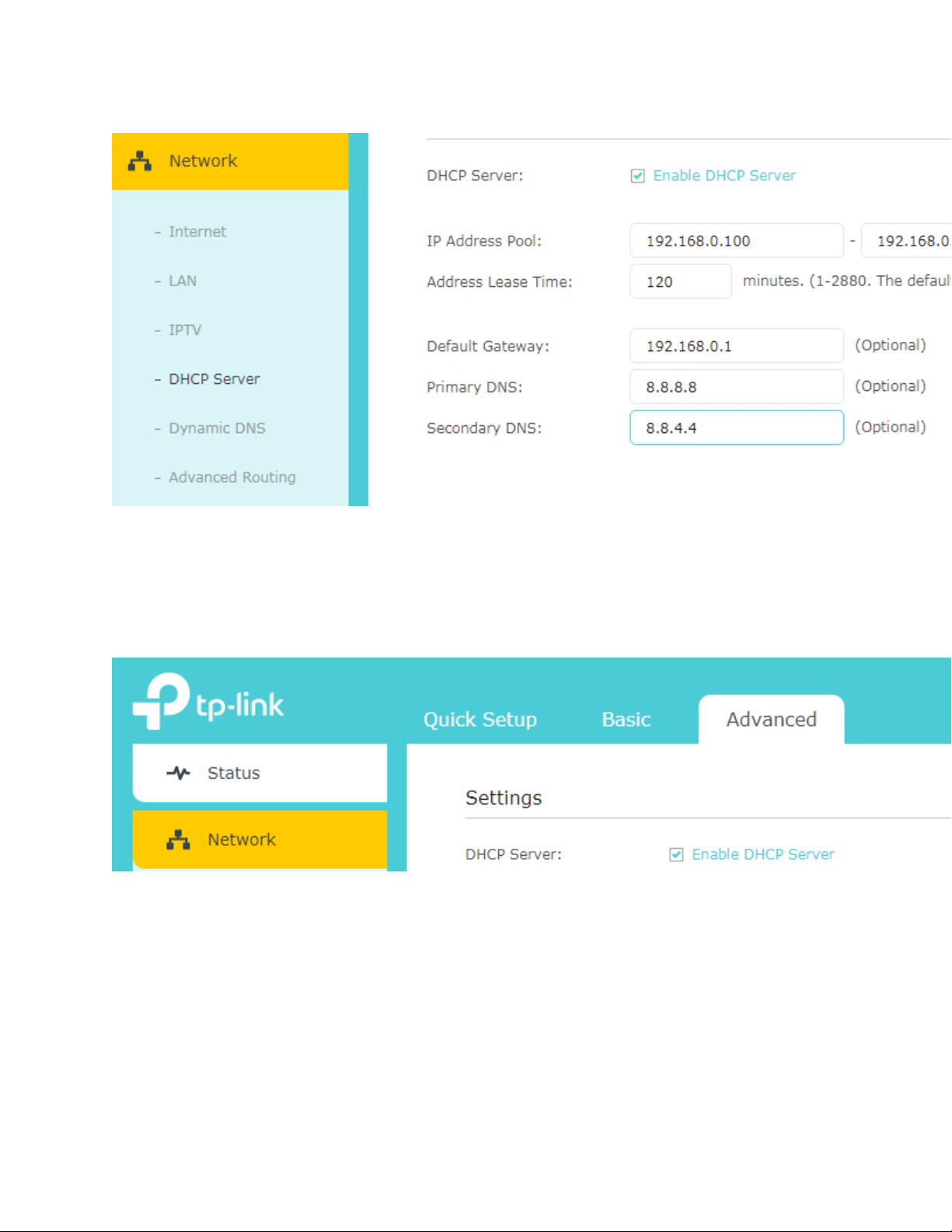
Task: Click the 'Secondary DNS:' label
Action: pyautogui.click(x=484, y=428)
